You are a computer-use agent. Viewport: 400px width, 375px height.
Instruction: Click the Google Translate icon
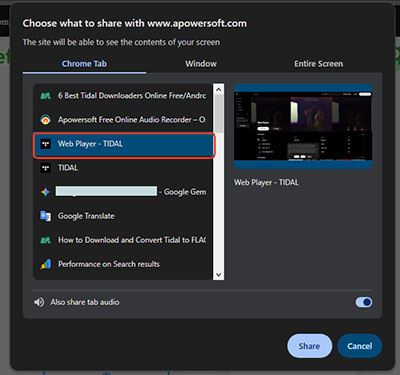46,216
